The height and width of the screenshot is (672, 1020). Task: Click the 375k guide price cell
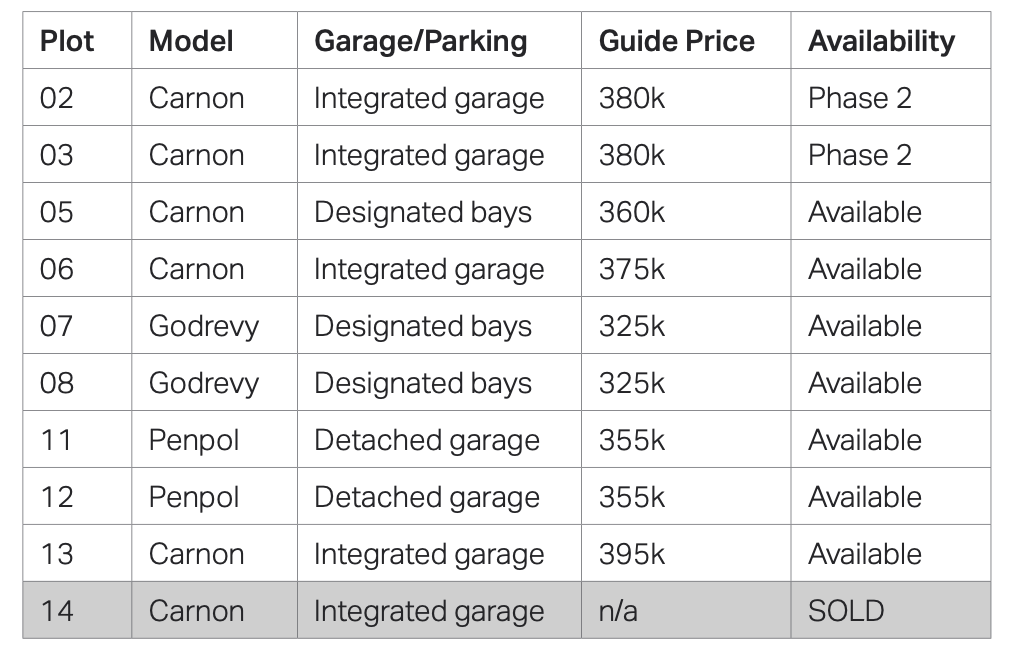(x=632, y=269)
